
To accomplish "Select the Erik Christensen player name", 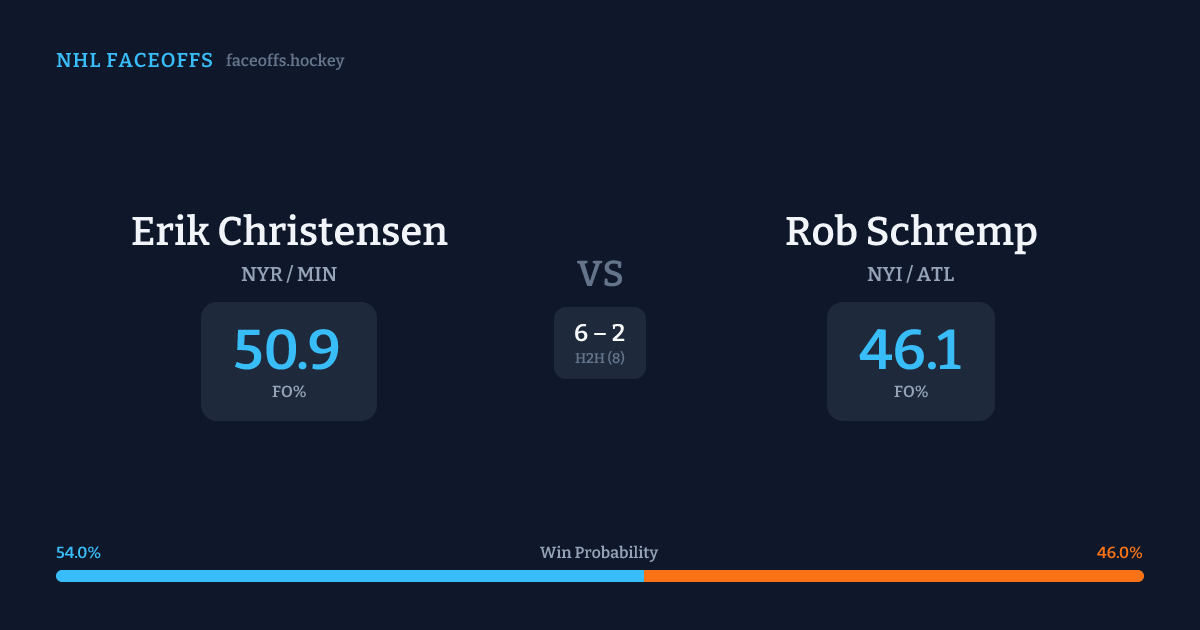I will (289, 231).
